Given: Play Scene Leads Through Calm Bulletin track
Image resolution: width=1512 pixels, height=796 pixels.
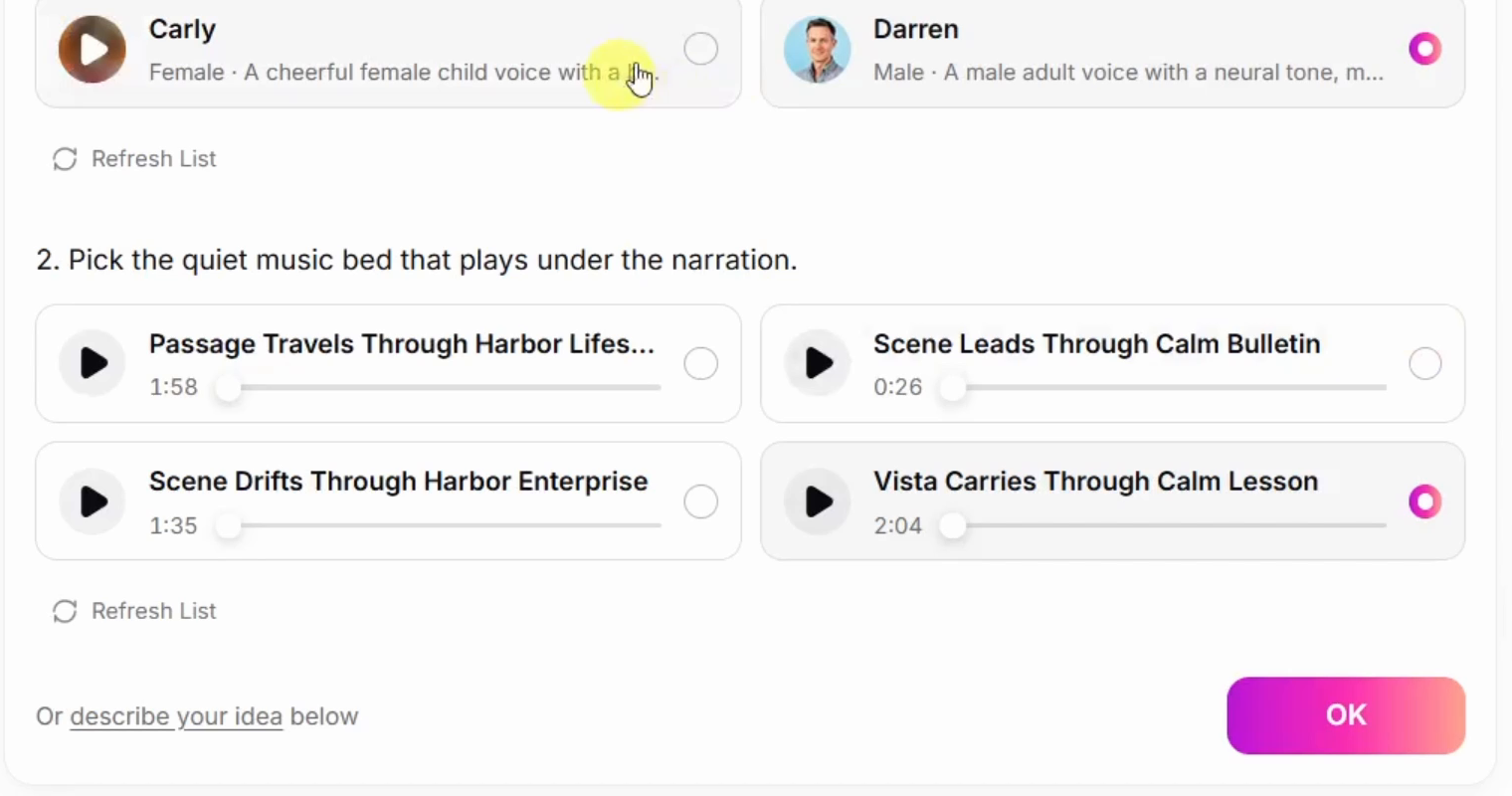Looking at the screenshot, I should 818,363.
